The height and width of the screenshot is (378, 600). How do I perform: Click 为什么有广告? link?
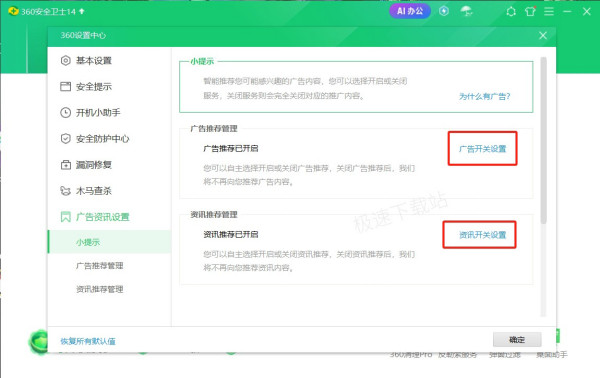point(484,96)
